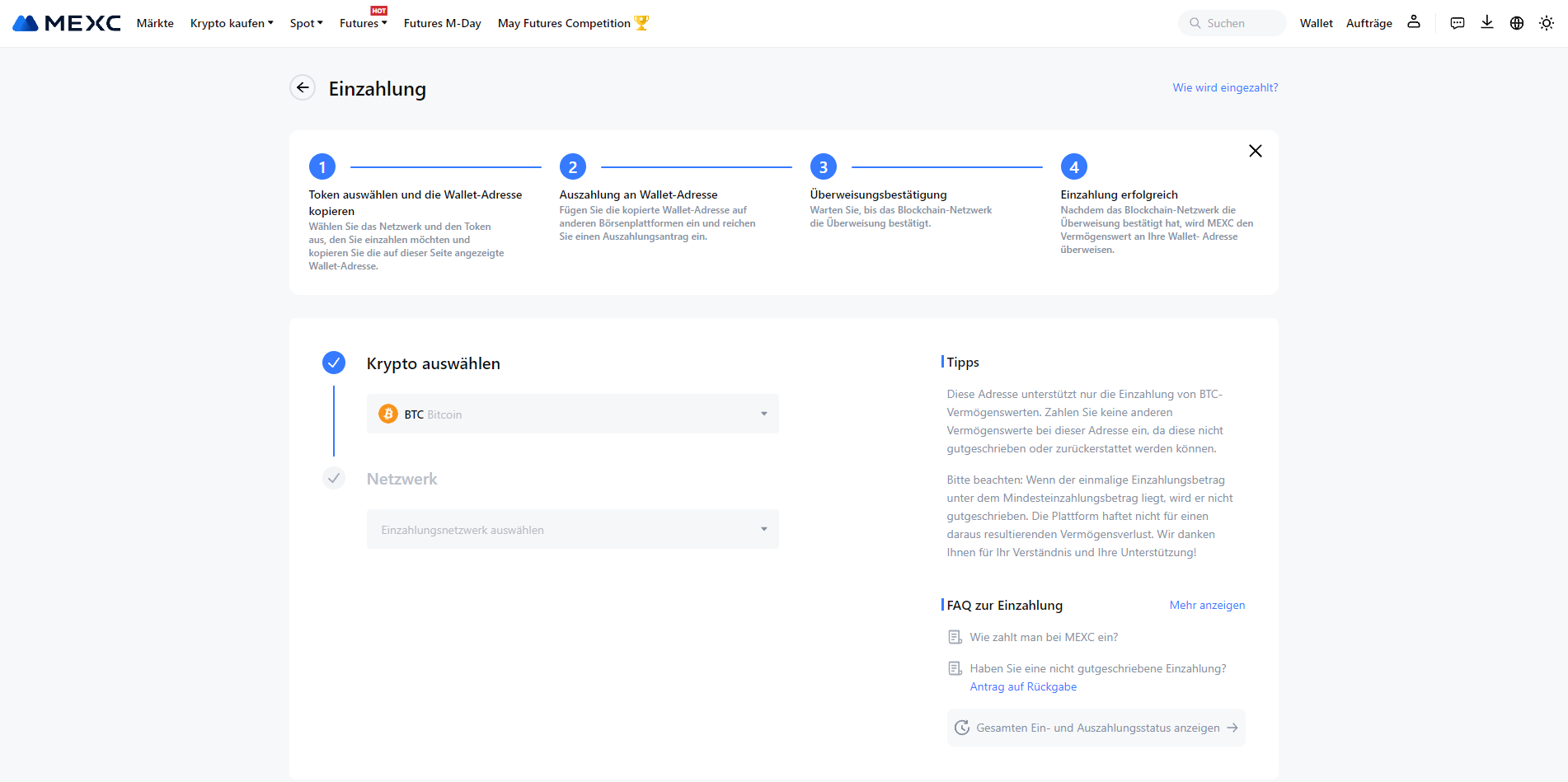Click 'Auszahlung an Wallet-Adresse' step title
The image size is (1568, 782).
(x=639, y=194)
